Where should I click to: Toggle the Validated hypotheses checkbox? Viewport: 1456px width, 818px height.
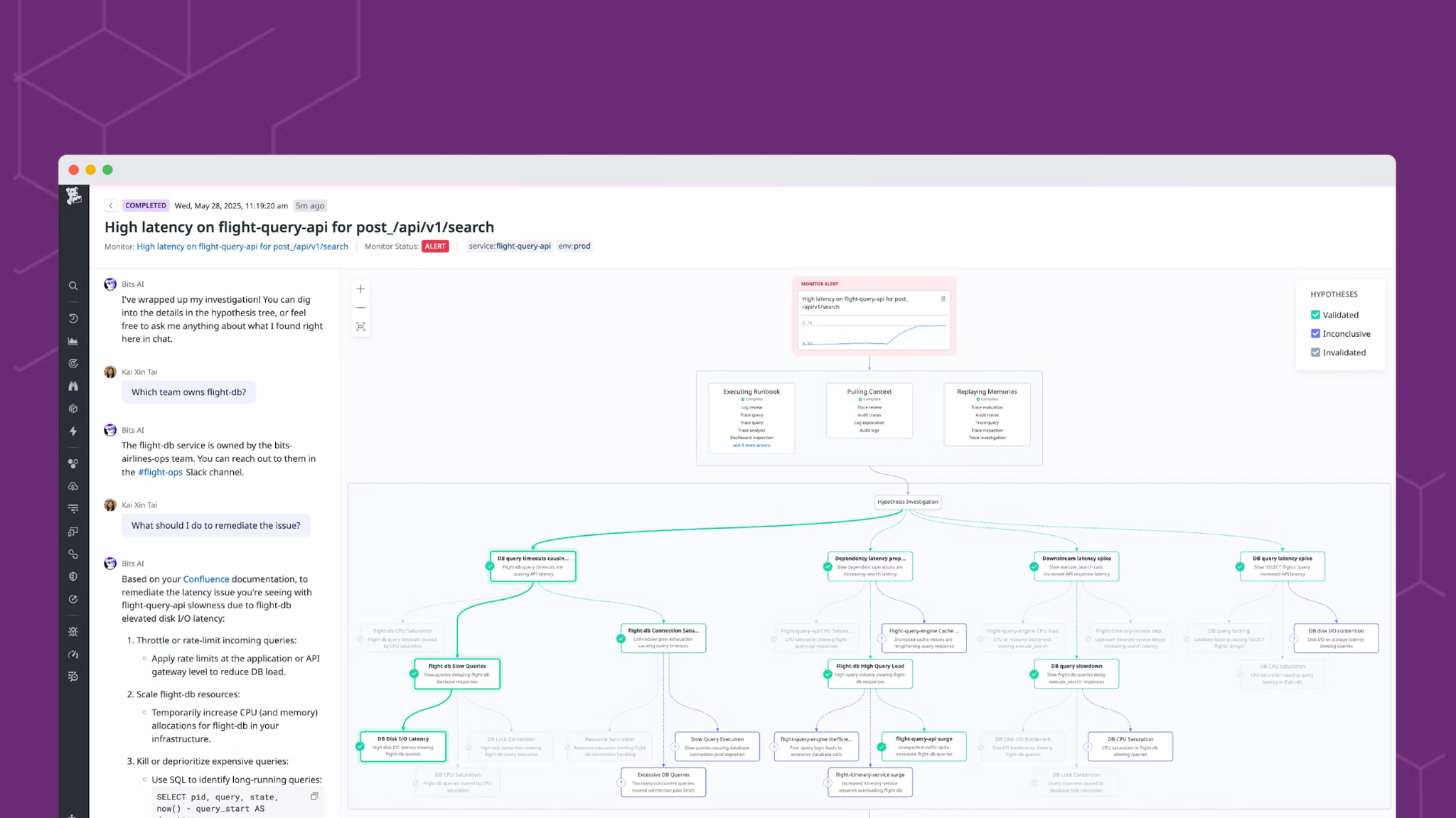point(1315,315)
